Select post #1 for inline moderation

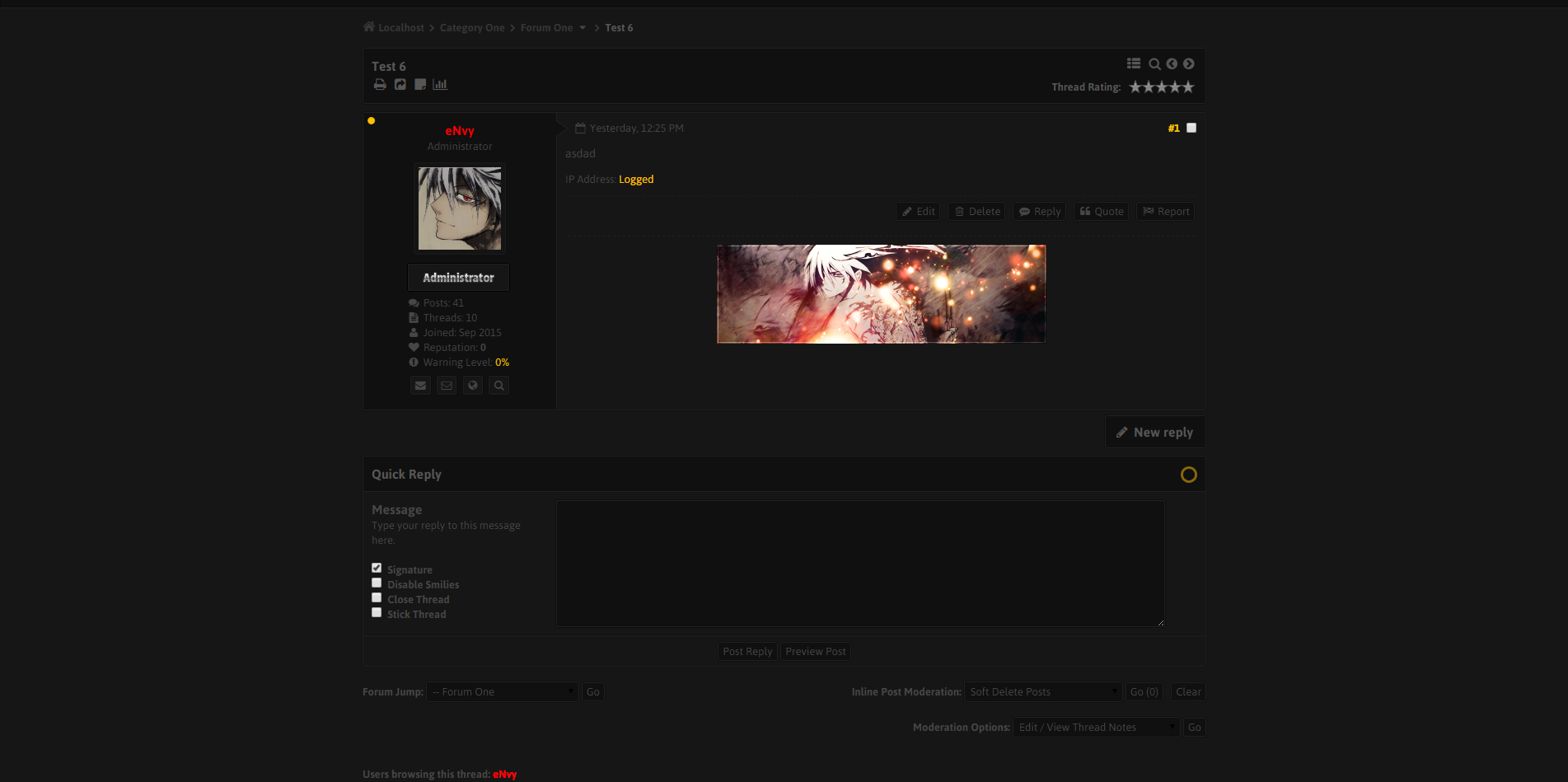[x=1191, y=128]
